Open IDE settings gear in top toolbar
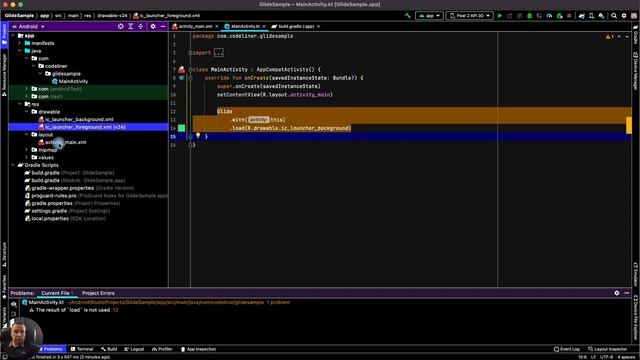The height and width of the screenshot is (360, 640). [624, 16]
